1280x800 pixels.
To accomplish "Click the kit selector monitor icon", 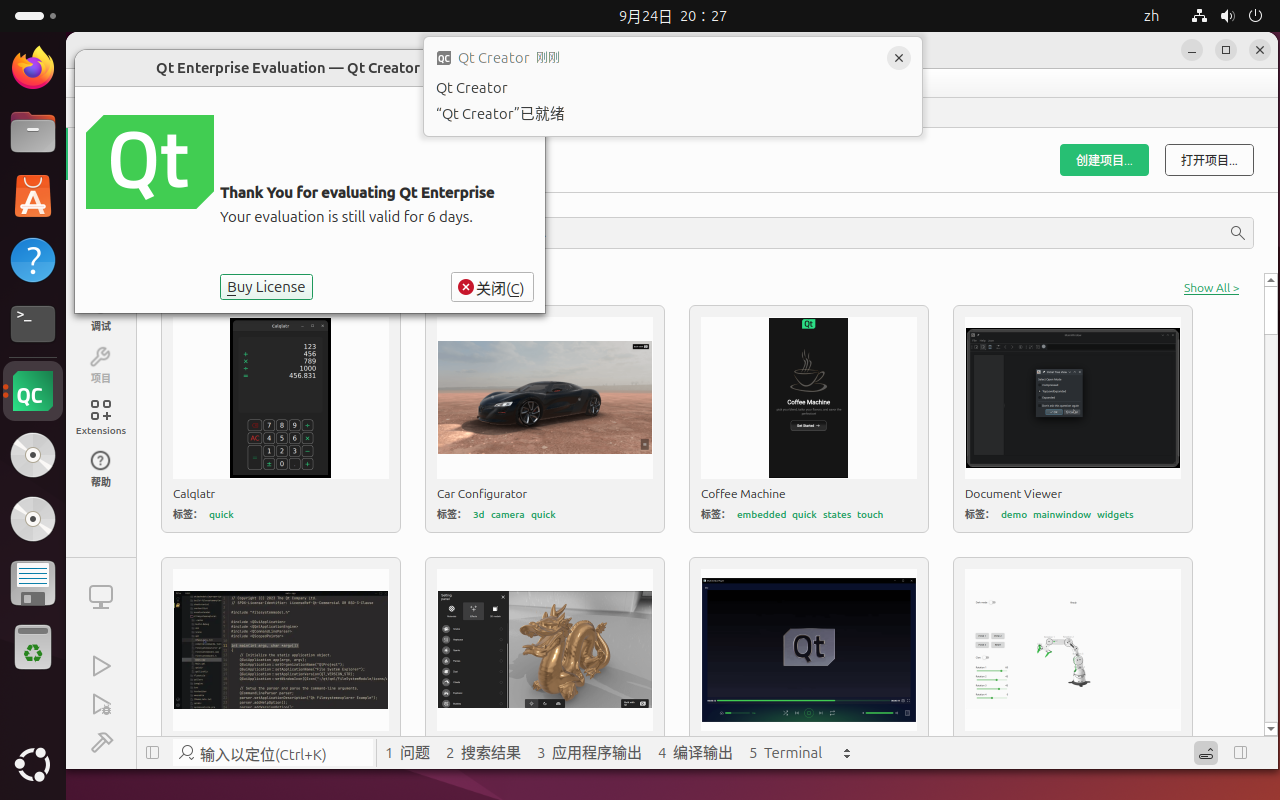I will 101,597.
